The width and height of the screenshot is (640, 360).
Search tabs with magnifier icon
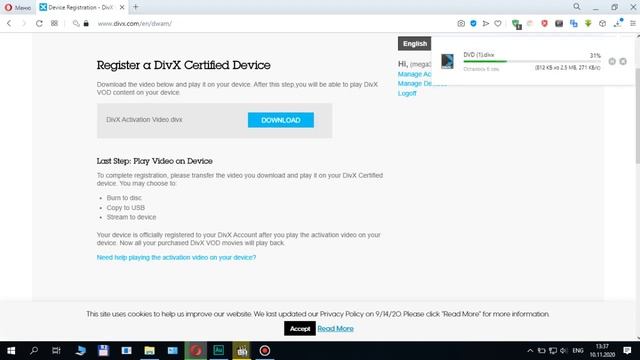(x=577, y=7)
